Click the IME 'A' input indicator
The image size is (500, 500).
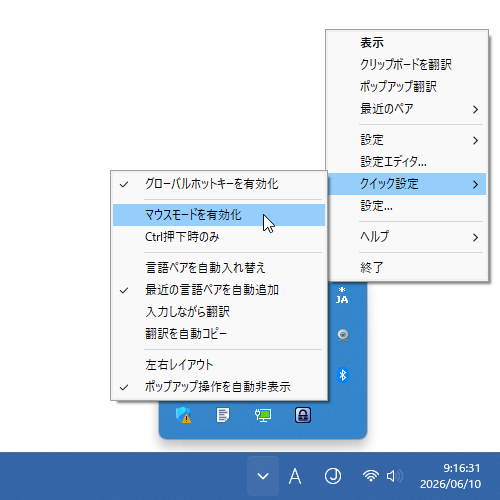tap(295, 476)
